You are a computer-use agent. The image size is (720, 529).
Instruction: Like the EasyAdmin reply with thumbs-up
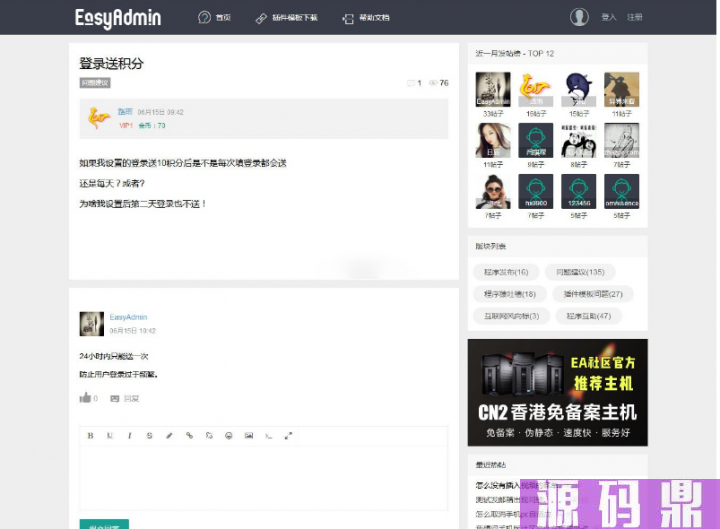(85, 398)
